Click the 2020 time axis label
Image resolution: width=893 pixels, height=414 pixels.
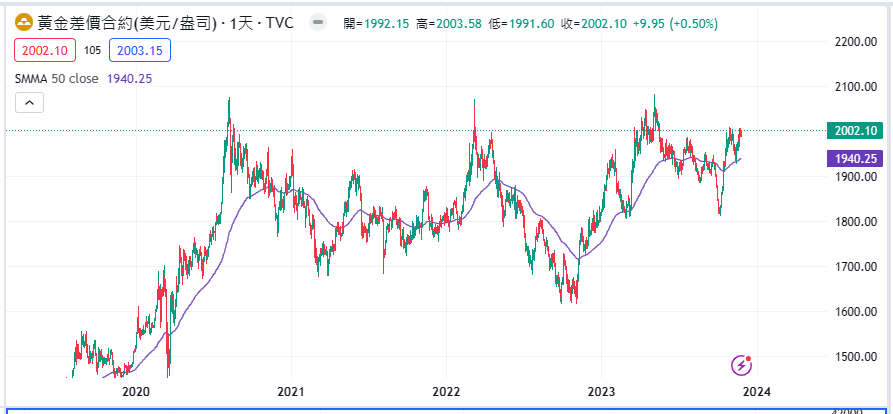[136, 392]
